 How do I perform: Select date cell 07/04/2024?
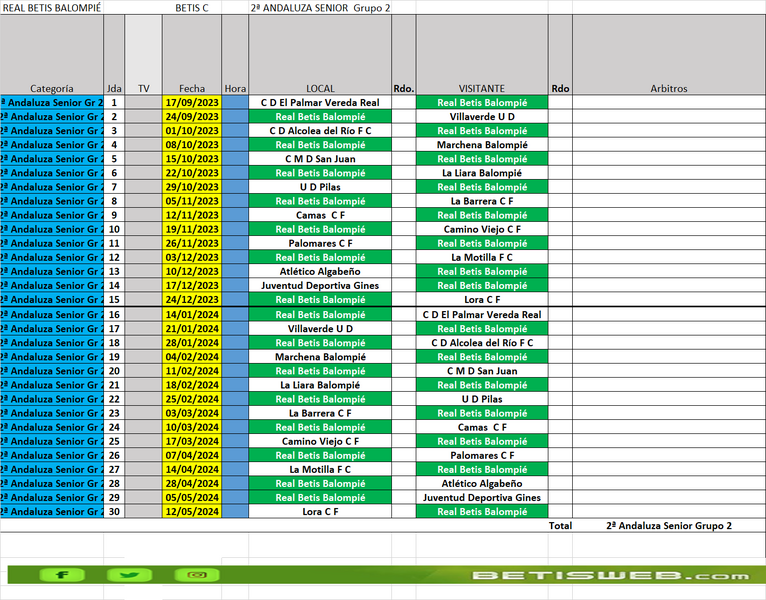192,455
